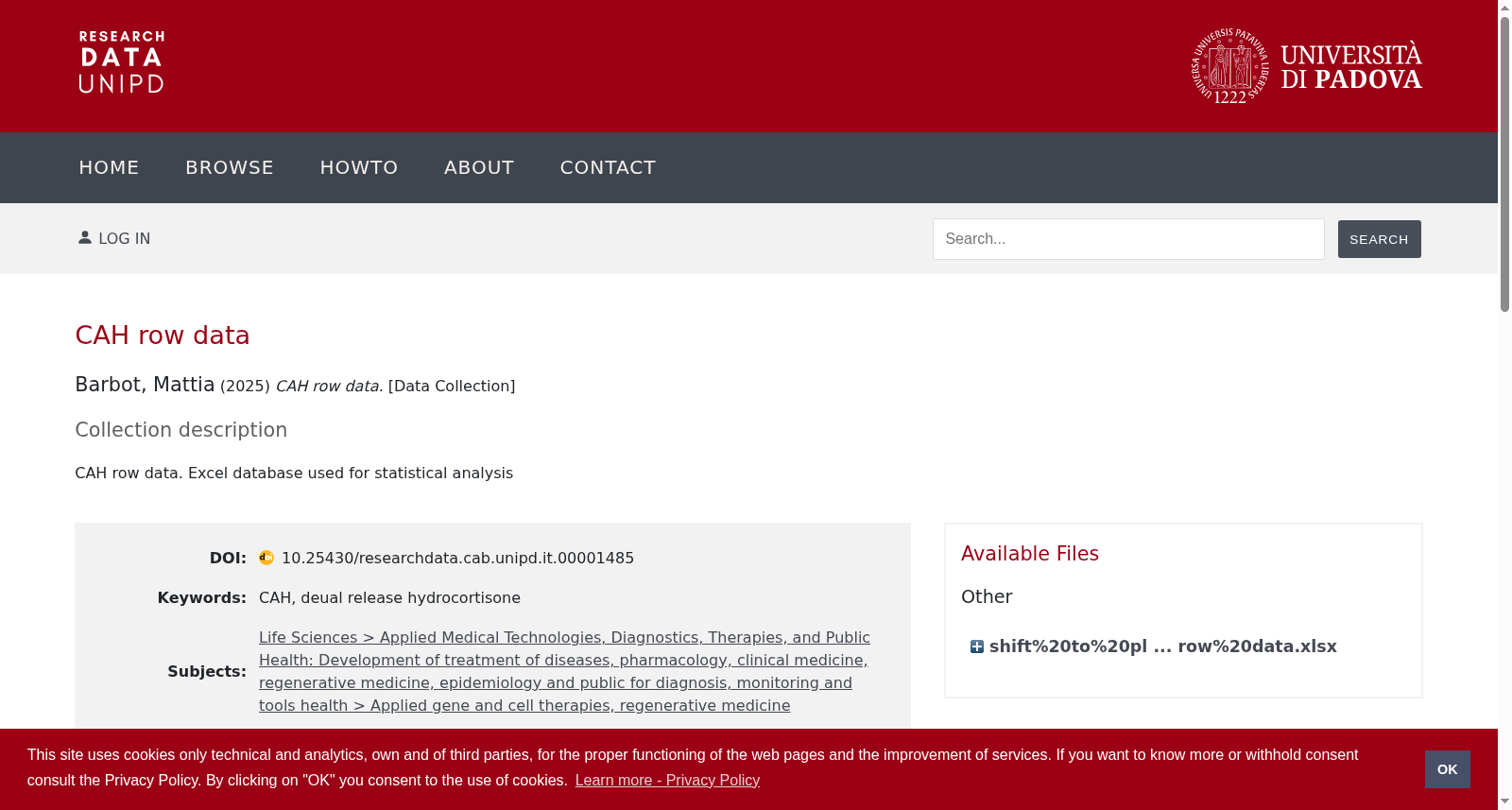Click the author name Barbot, Mattia
This screenshot has width=1512, height=810.
point(145,385)
